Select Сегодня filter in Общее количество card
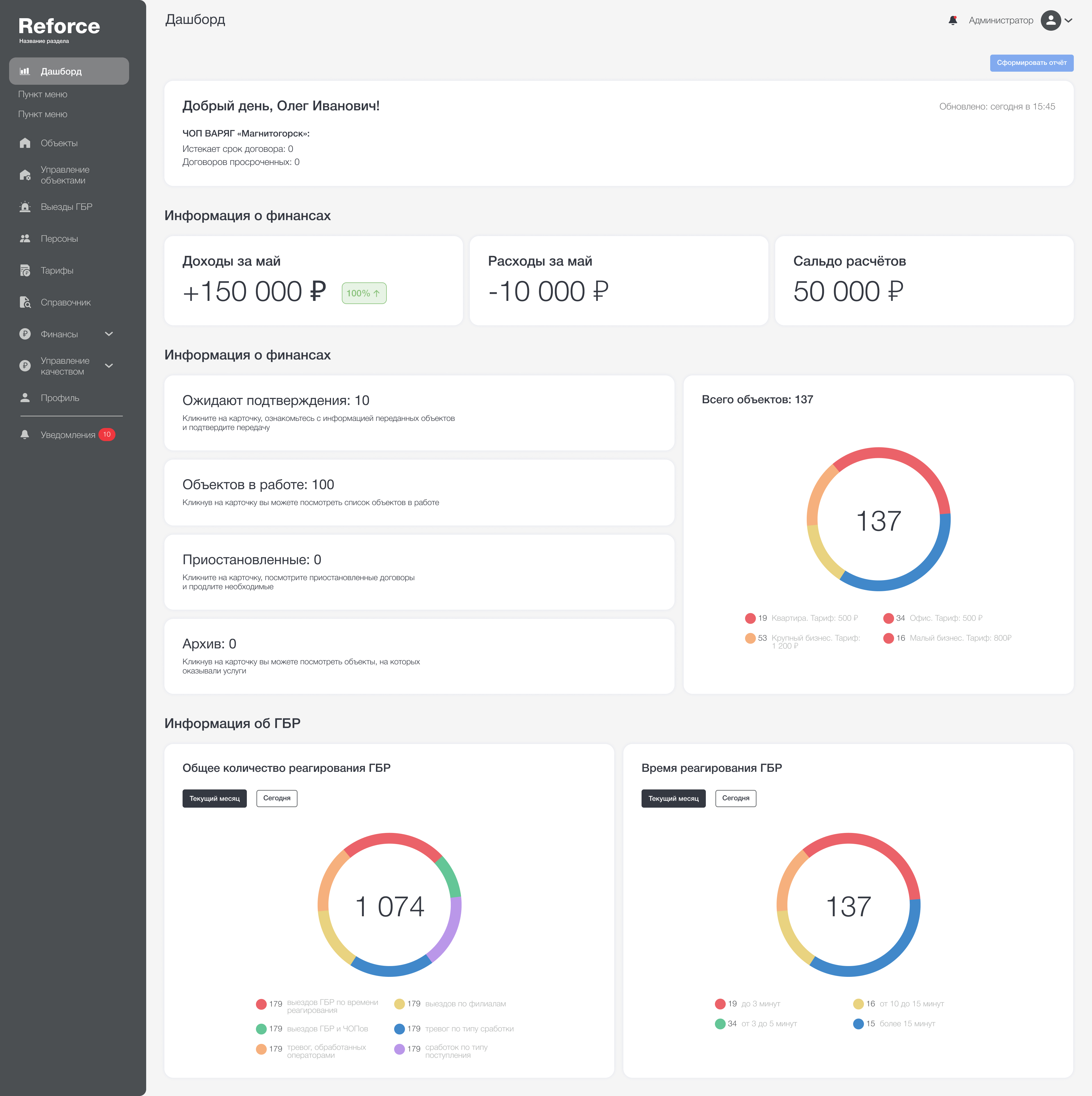This screenshot has height=1096, width=1092. [277, 798]
